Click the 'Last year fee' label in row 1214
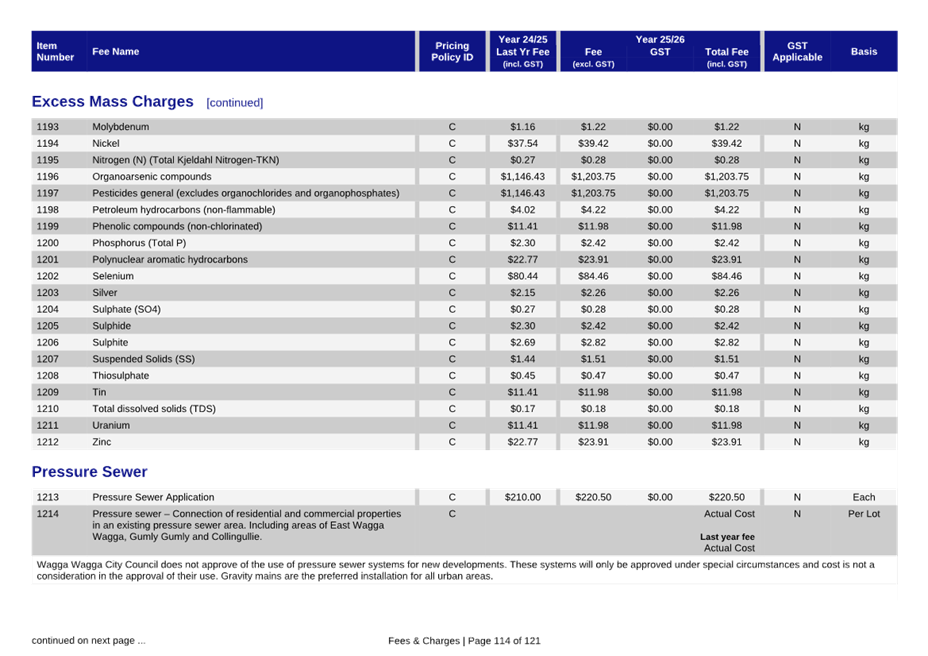The width and height of the screenshot is (928, 656). tap(727, 537)
